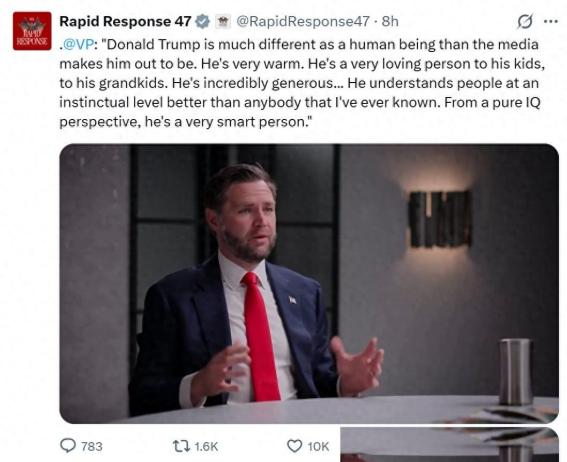
Task: Open the Rapid Response red profile avatar
Action: (32, 31)
